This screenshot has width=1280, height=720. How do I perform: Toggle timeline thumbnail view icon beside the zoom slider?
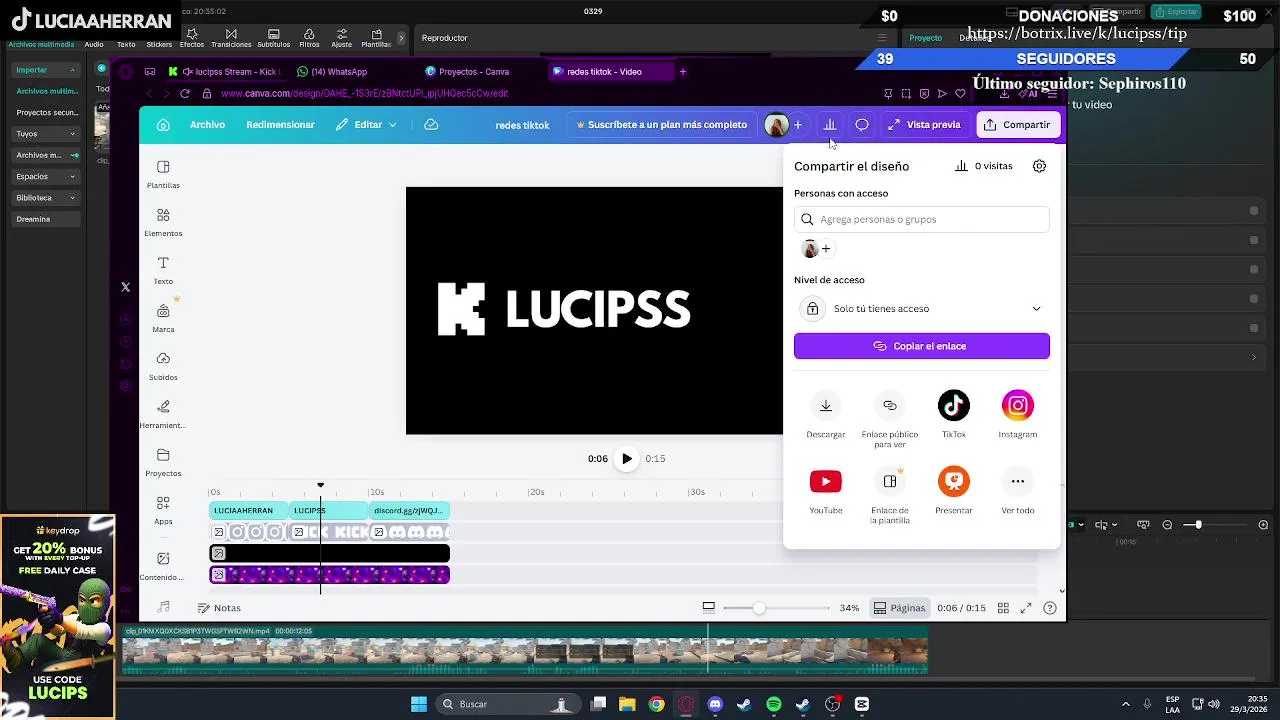coord(708,607)
